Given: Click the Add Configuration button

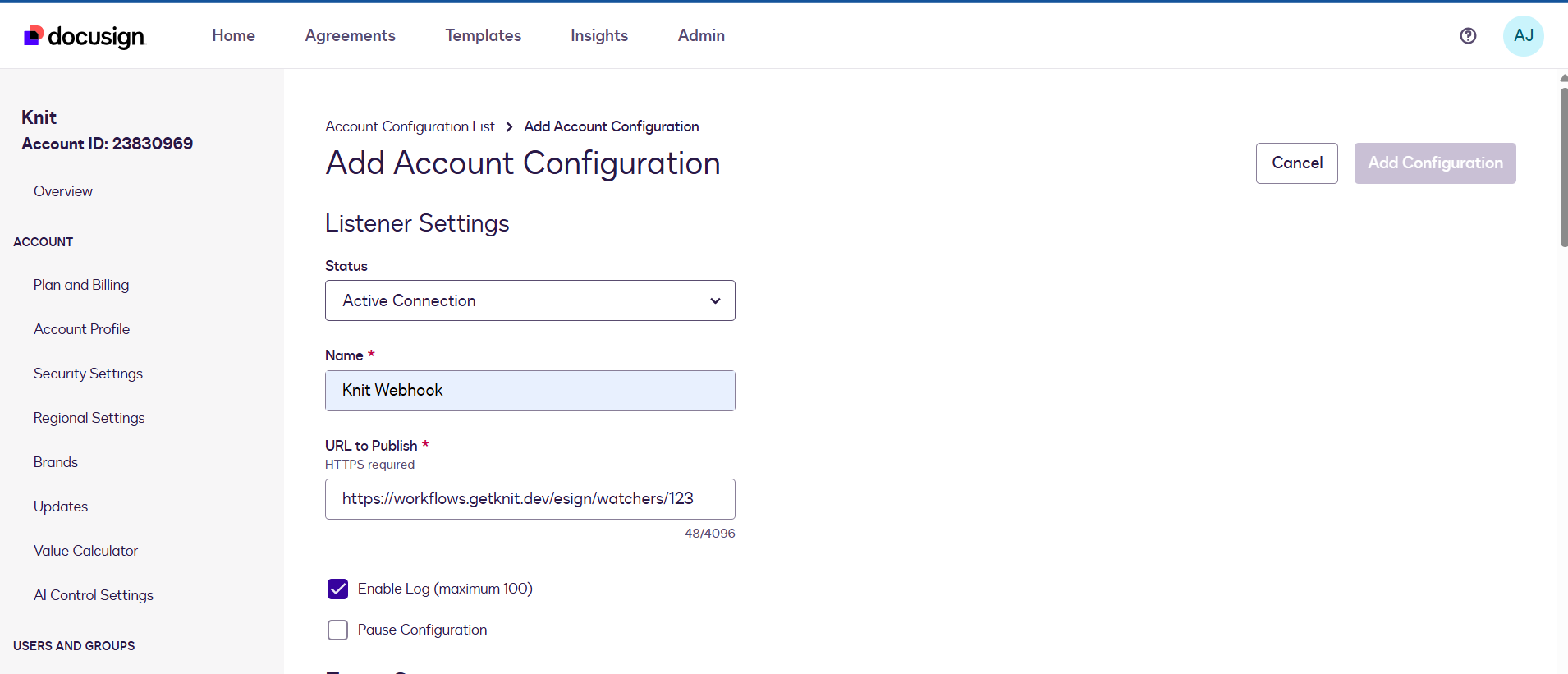Looking at the screenshot, I should click(1435, 163).
